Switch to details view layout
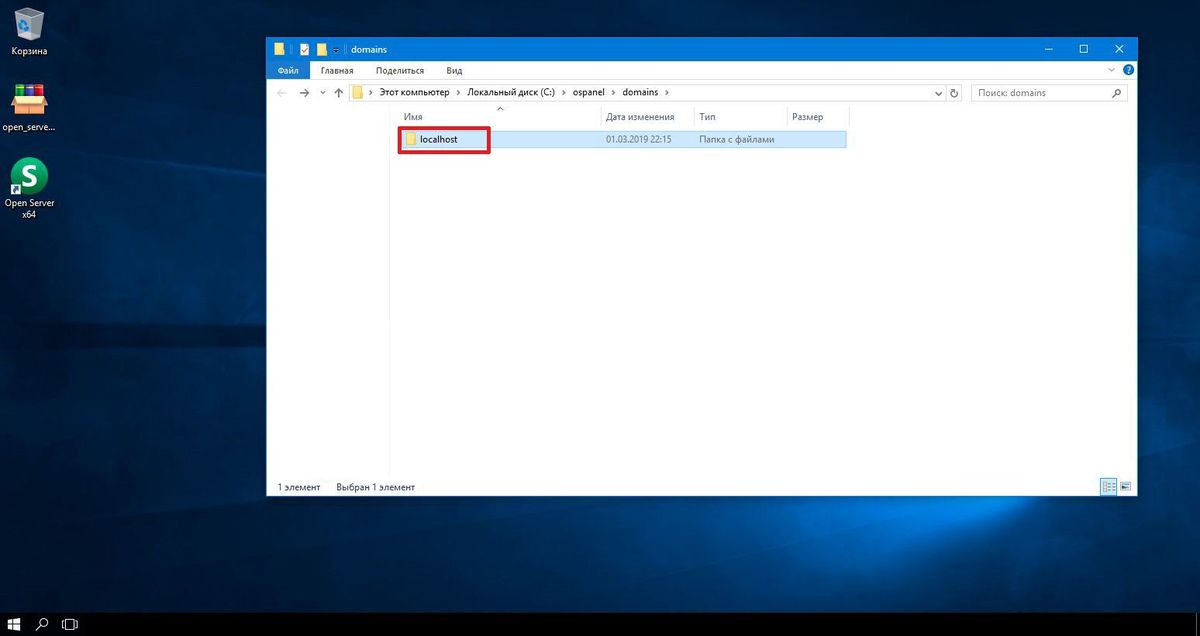Screen dimensions: 1200x636 (x=1108, y=487)
